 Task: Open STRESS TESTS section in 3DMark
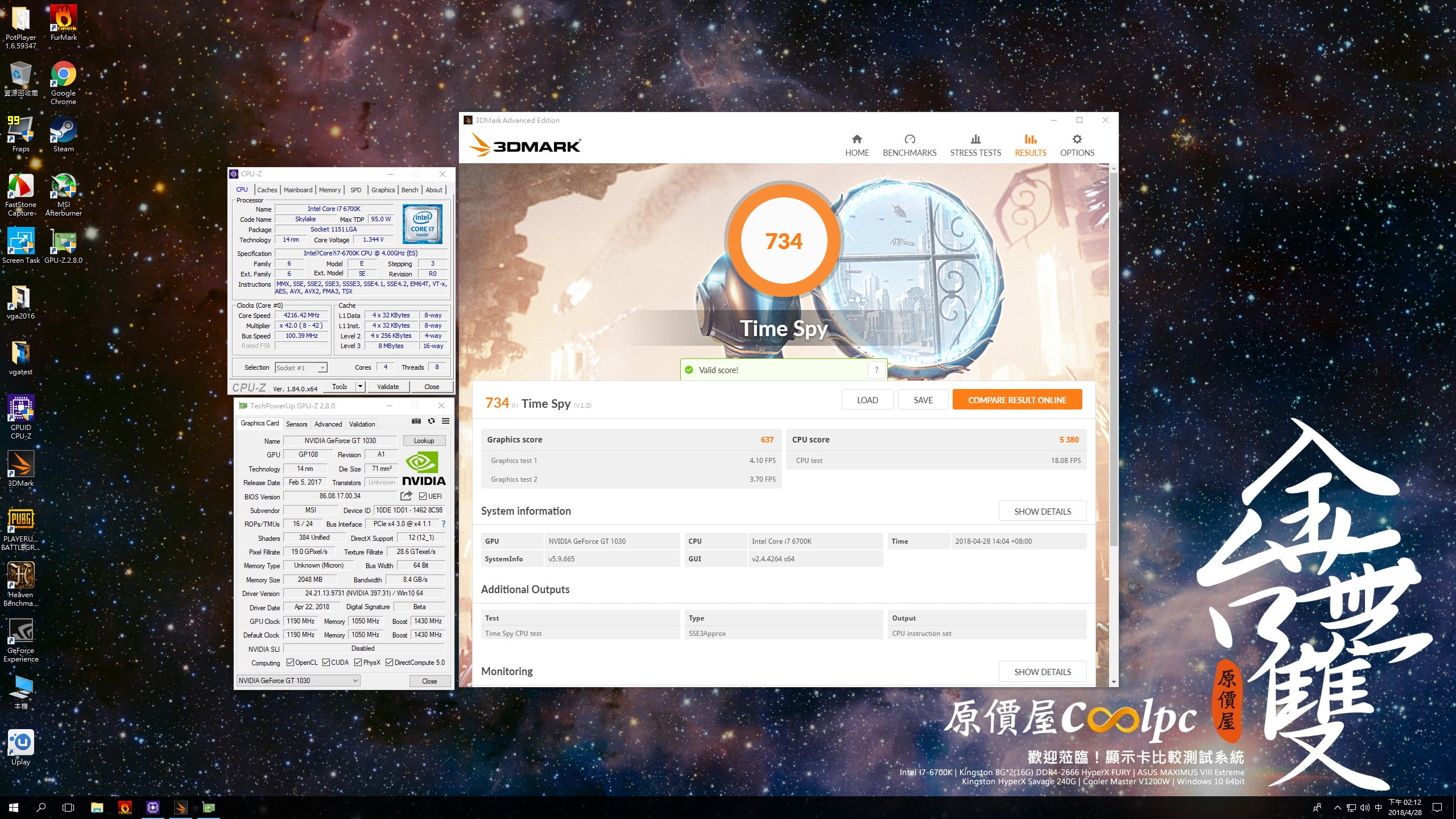point(975,146)
